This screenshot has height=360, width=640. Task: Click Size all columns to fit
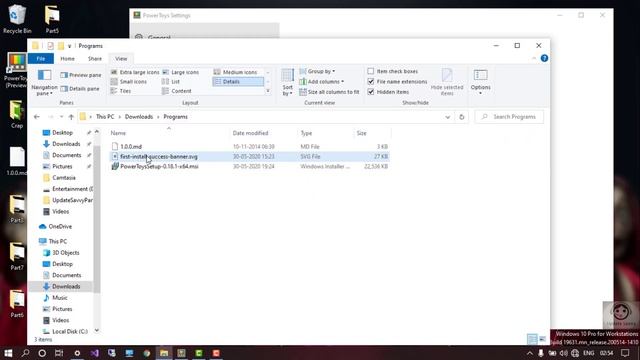point(329,92)
